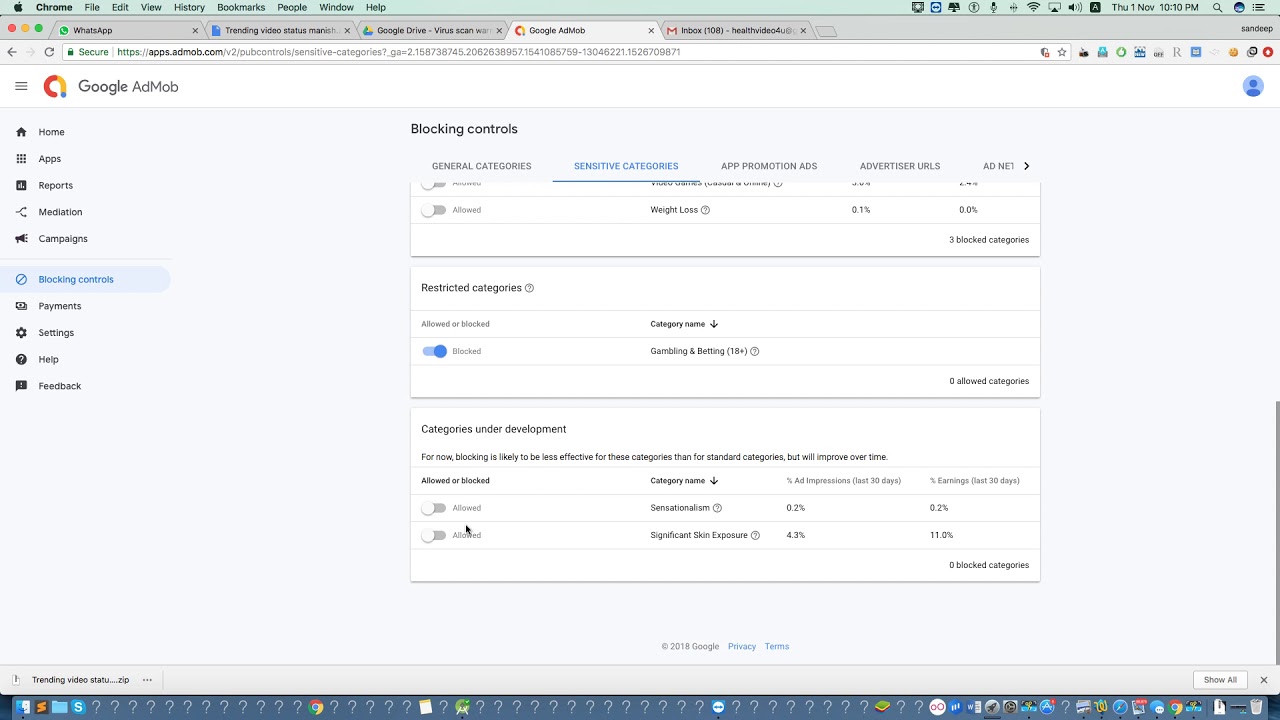Open Chrome from the Dock
This screenshot has width=1280, height=720.
pos(316,707)
